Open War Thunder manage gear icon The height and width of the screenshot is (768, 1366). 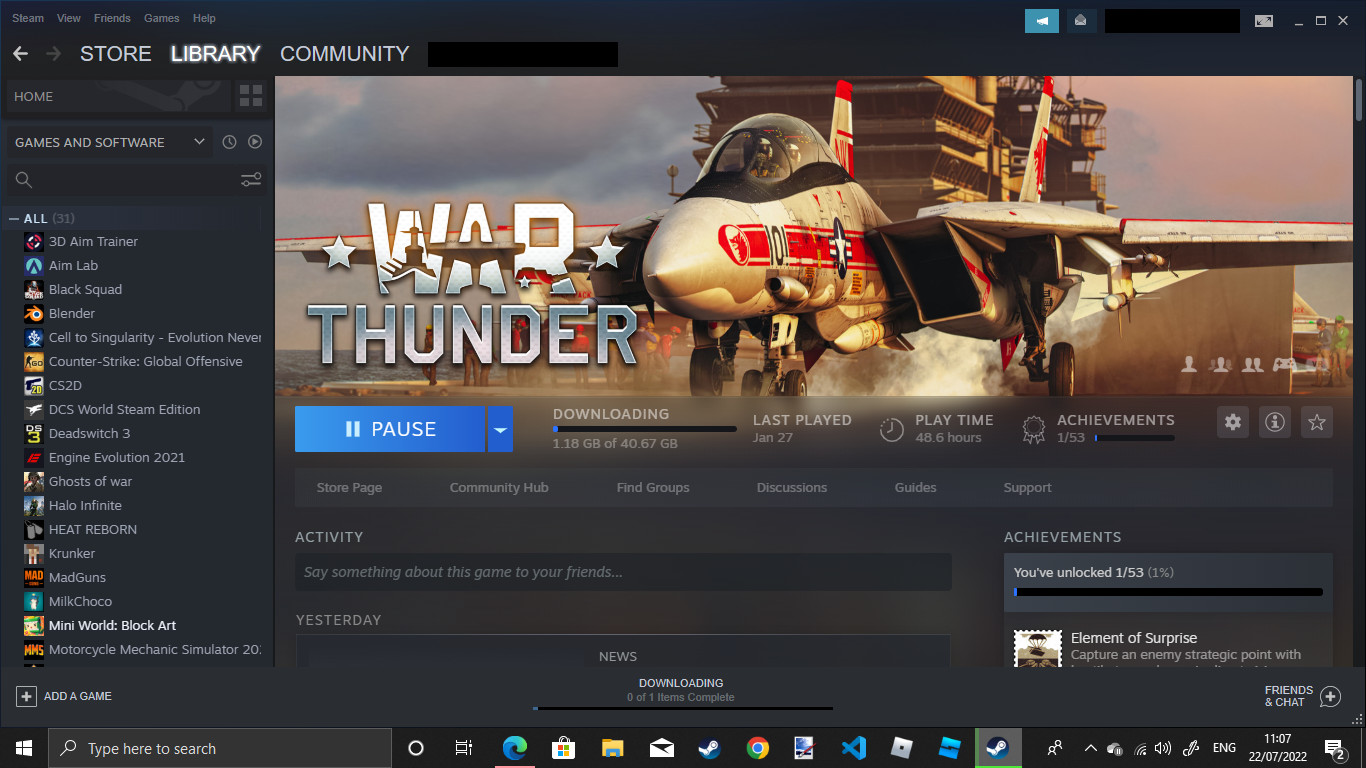pos(1233,422)
